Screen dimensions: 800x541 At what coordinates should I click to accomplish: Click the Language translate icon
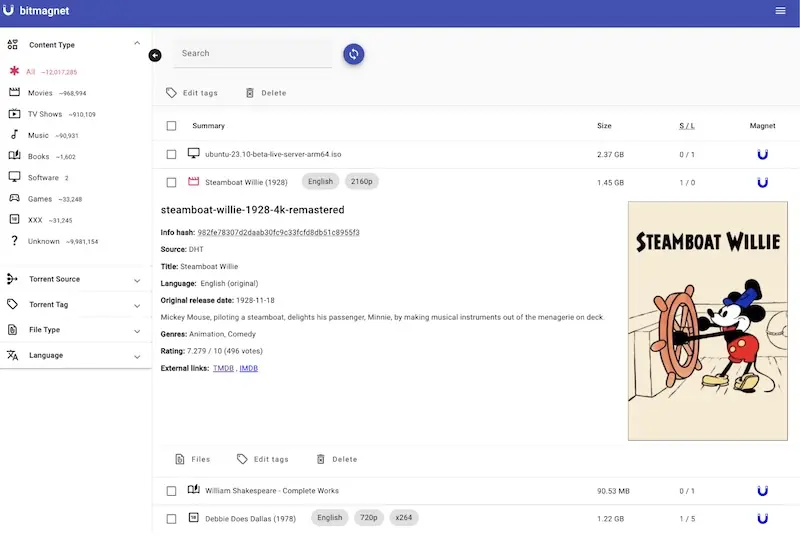pos(12,355)
